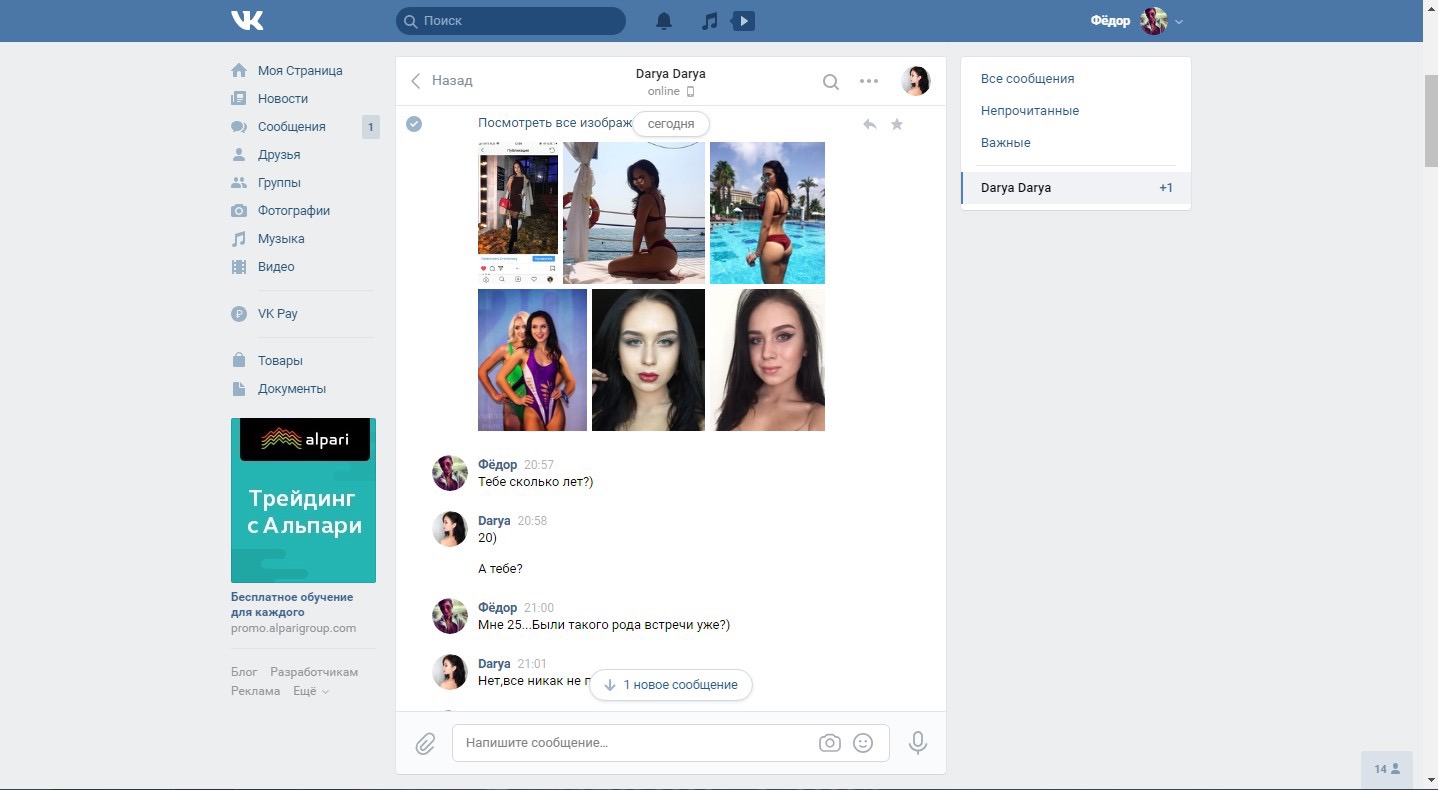Open the Разработчикам footer link
Screen dimensions: 1438x790
(314, 672)
